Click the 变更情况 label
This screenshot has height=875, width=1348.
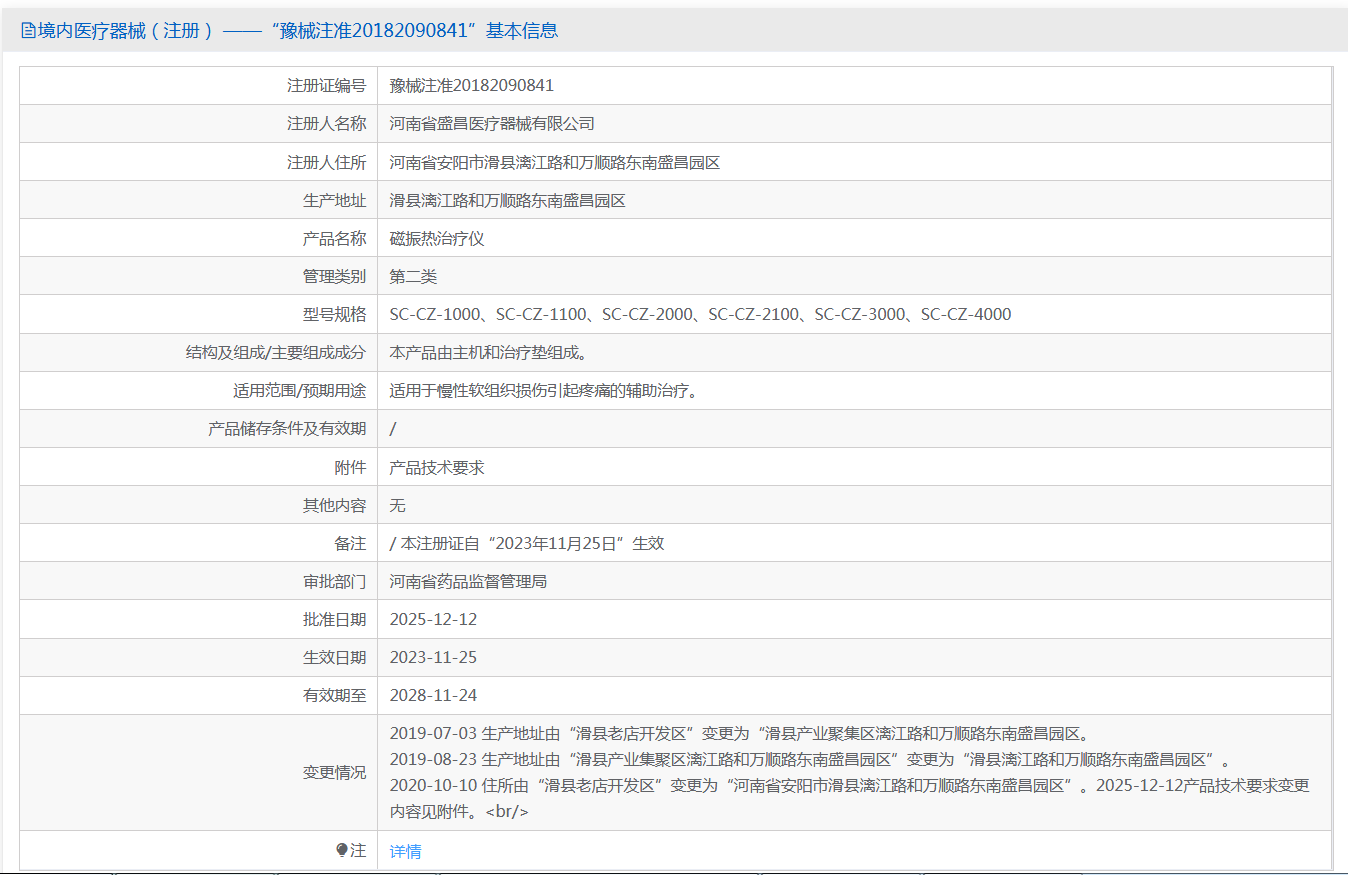click(x=334, y=772)
